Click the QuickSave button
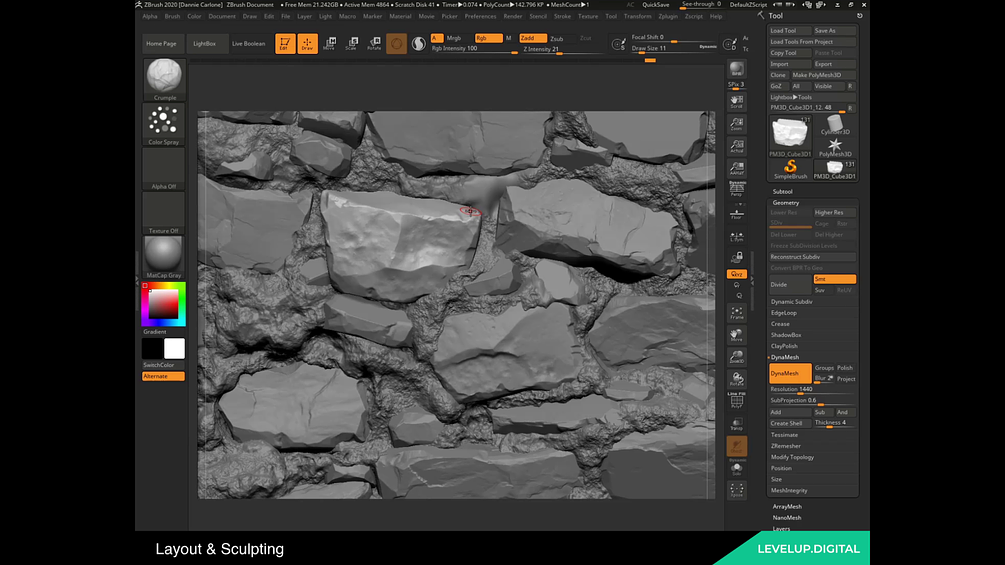The width and height of the screenshot is (1005, 565). [656, 4]
